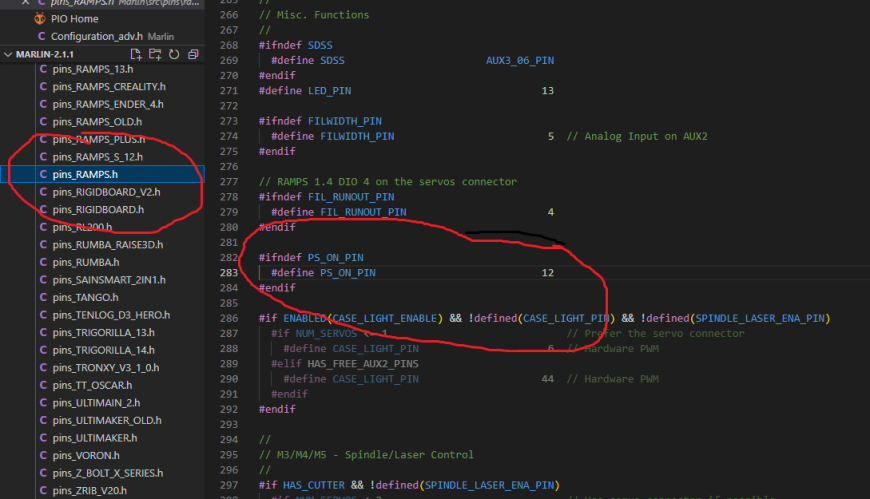
Task: Open Configuration_adv.h from open editors
Action: 98,36
